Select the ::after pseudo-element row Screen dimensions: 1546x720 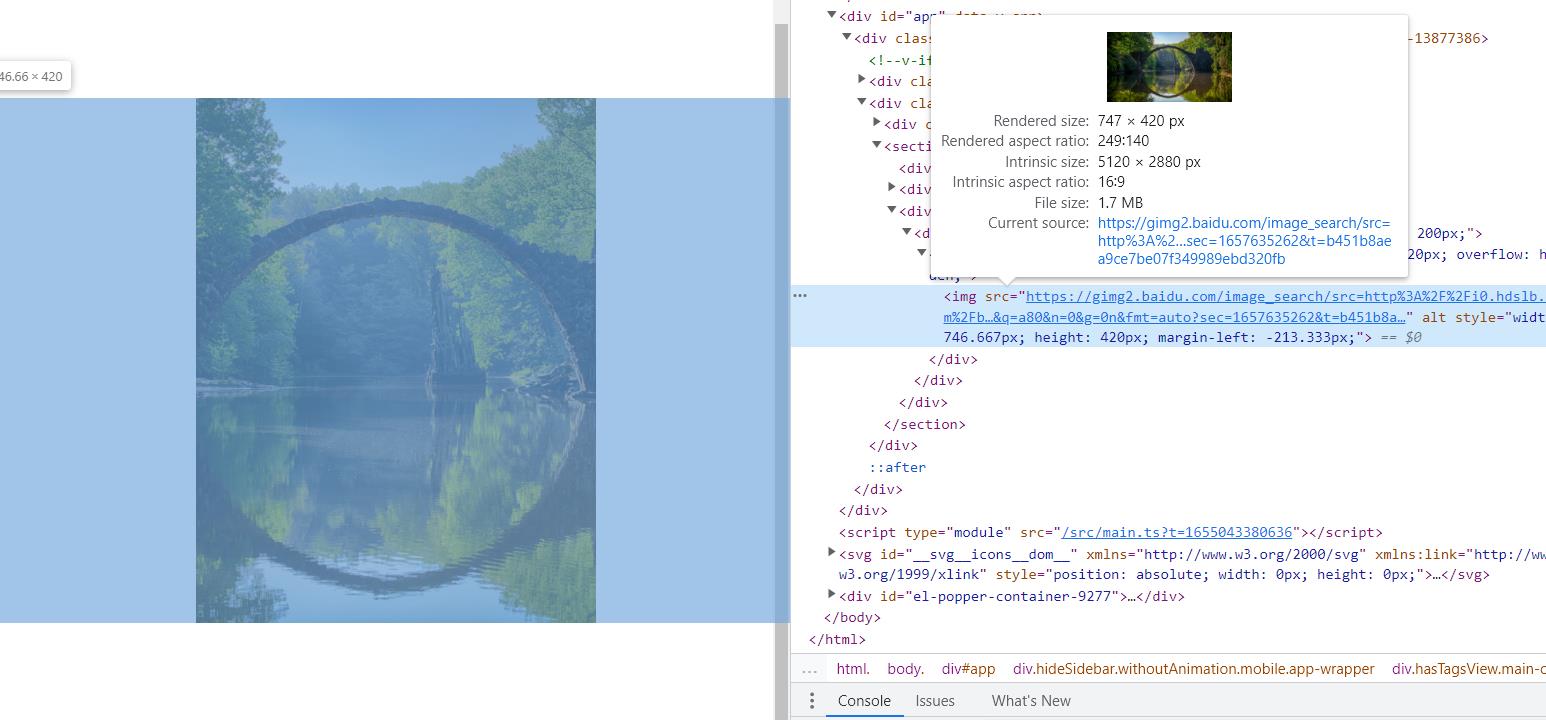click(x=897, y=467)
